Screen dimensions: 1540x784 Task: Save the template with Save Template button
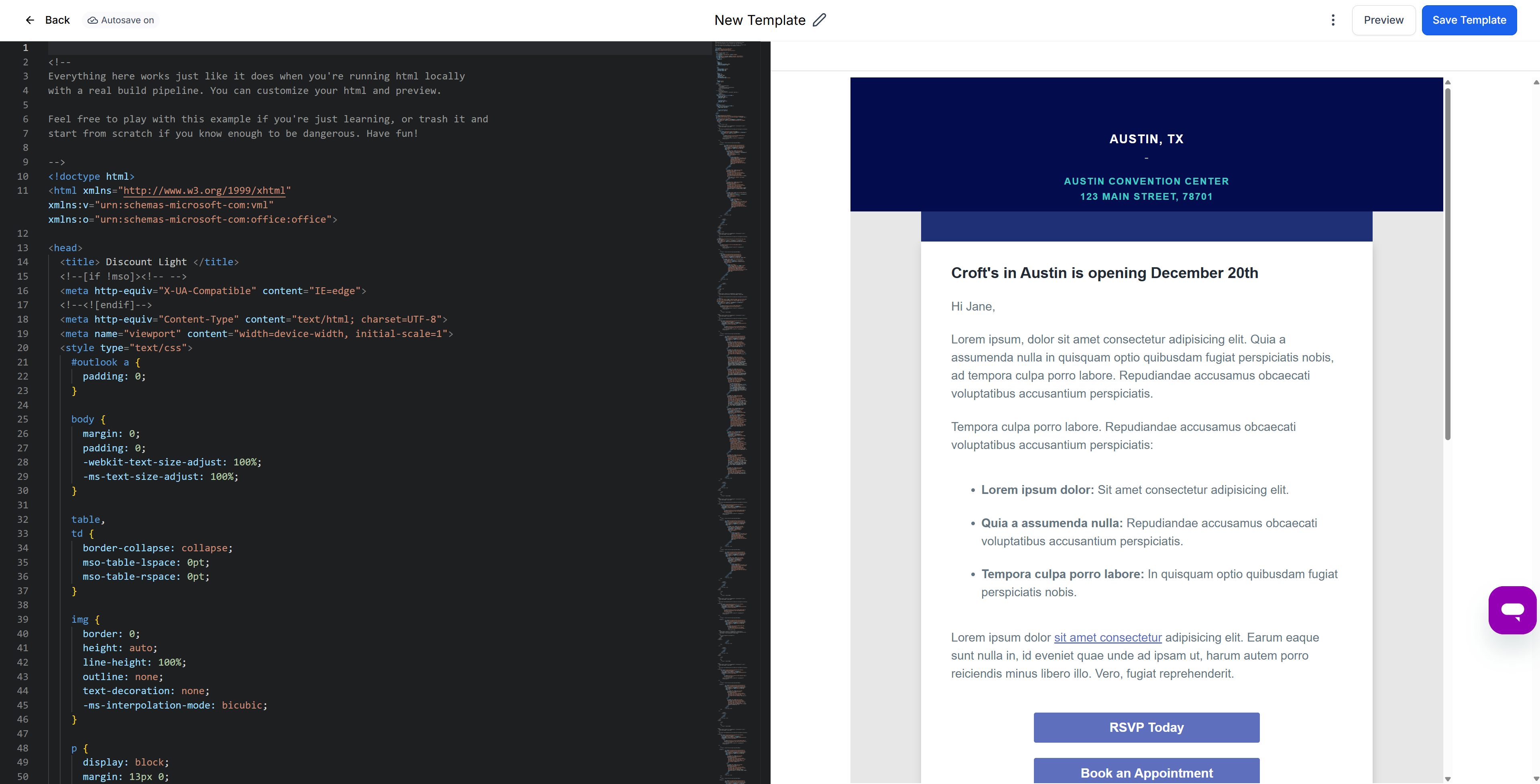tap(1469, 20)
